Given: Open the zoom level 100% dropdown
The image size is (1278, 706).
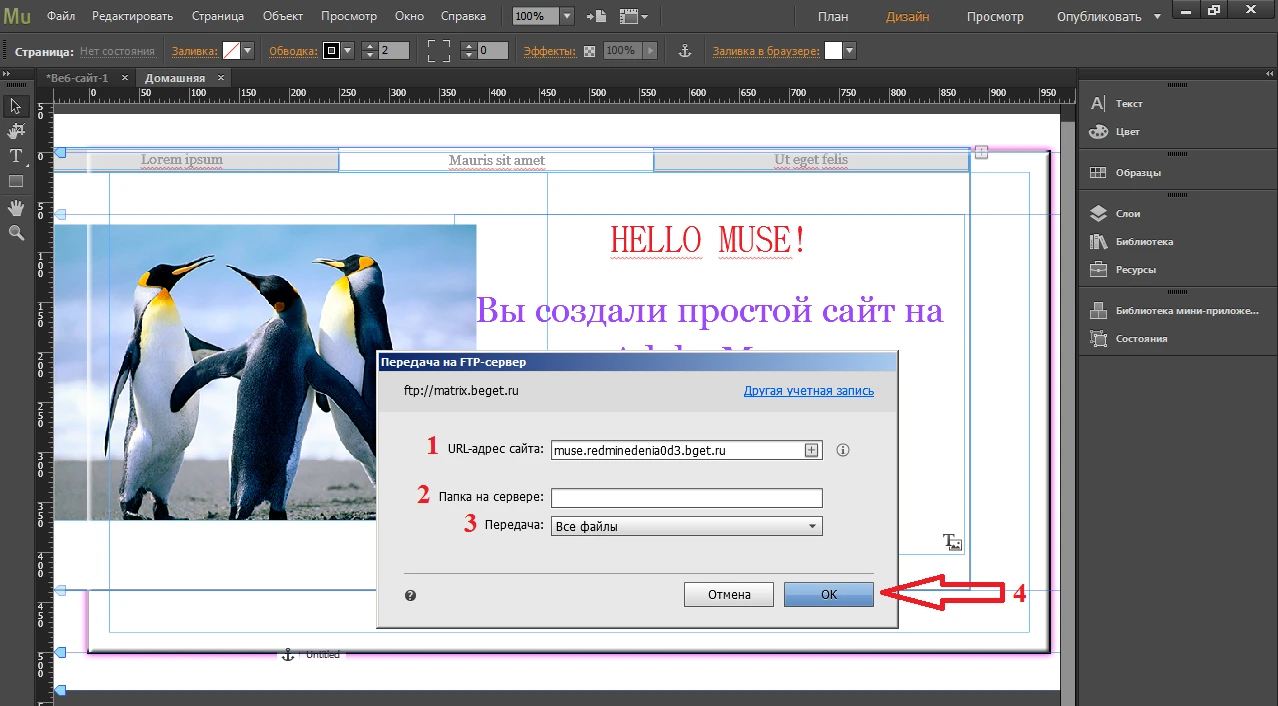Looking at the screenshot, I should [x=567, y=17].
